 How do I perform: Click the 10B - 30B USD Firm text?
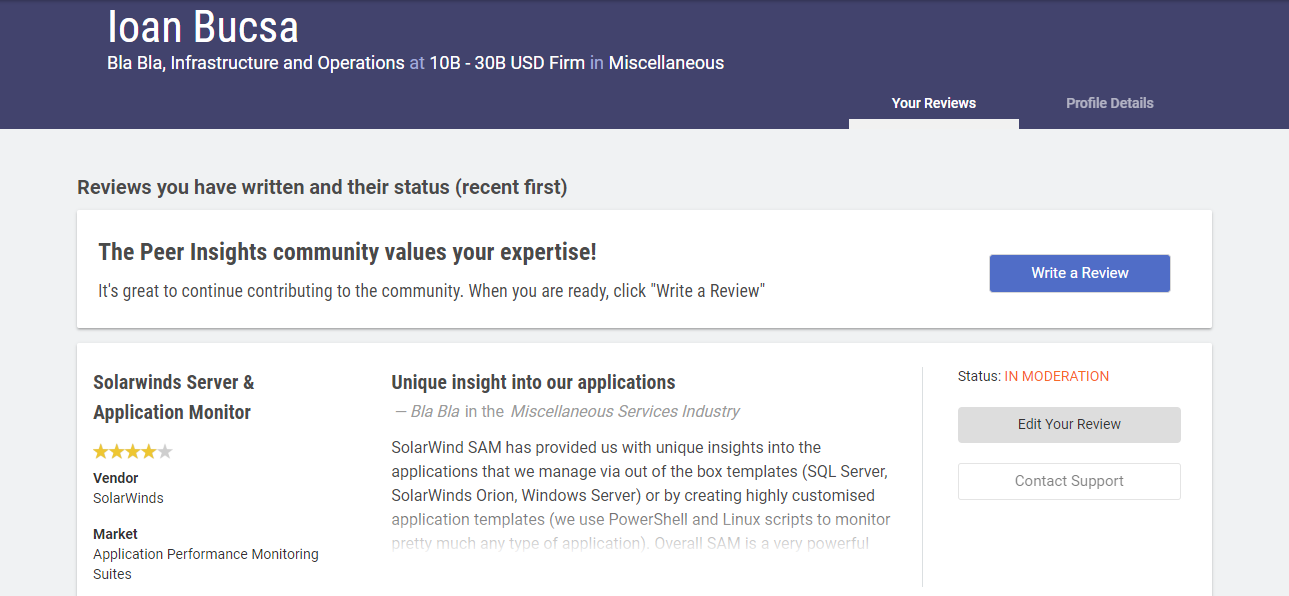point(507,63)
